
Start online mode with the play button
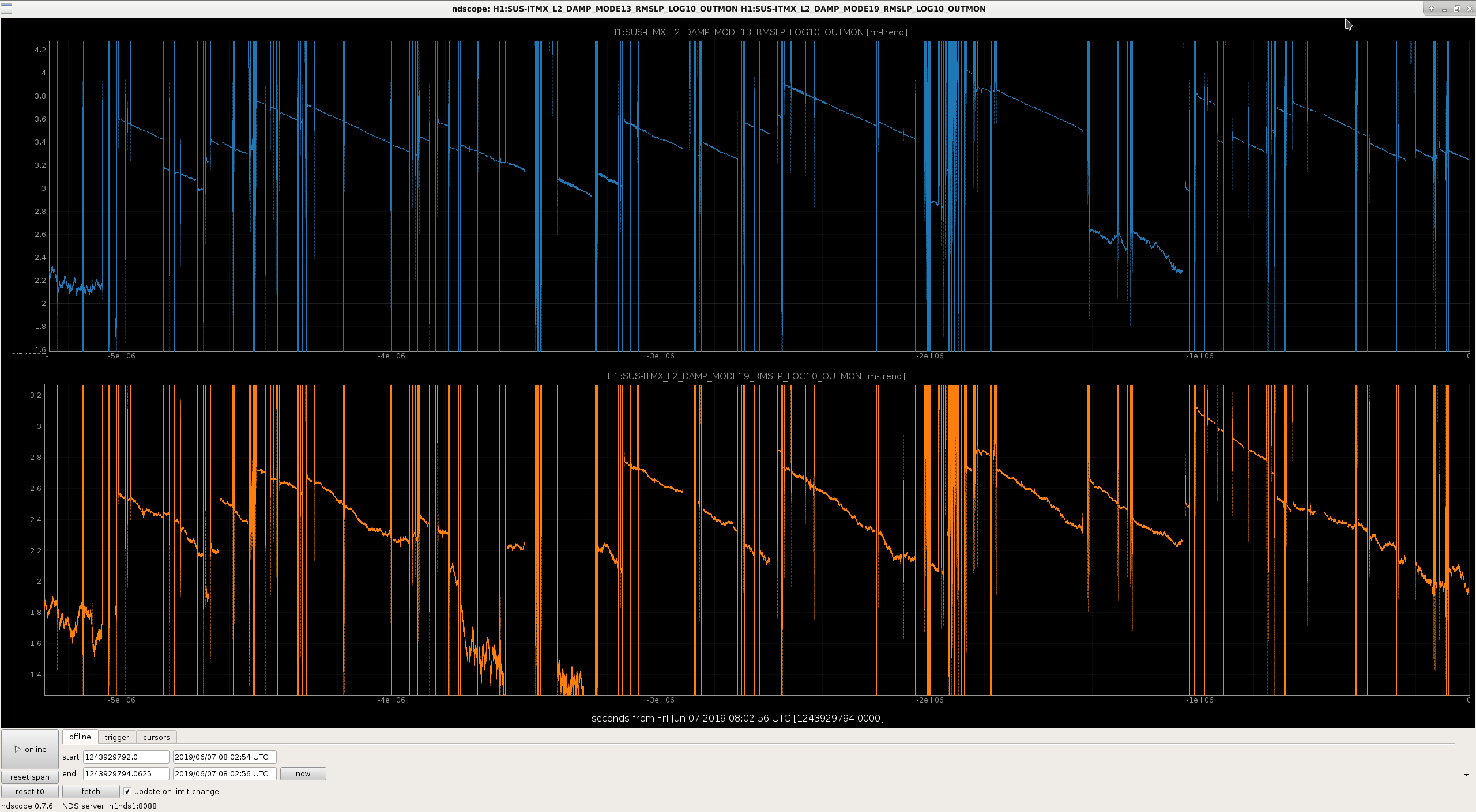point(30,749)
